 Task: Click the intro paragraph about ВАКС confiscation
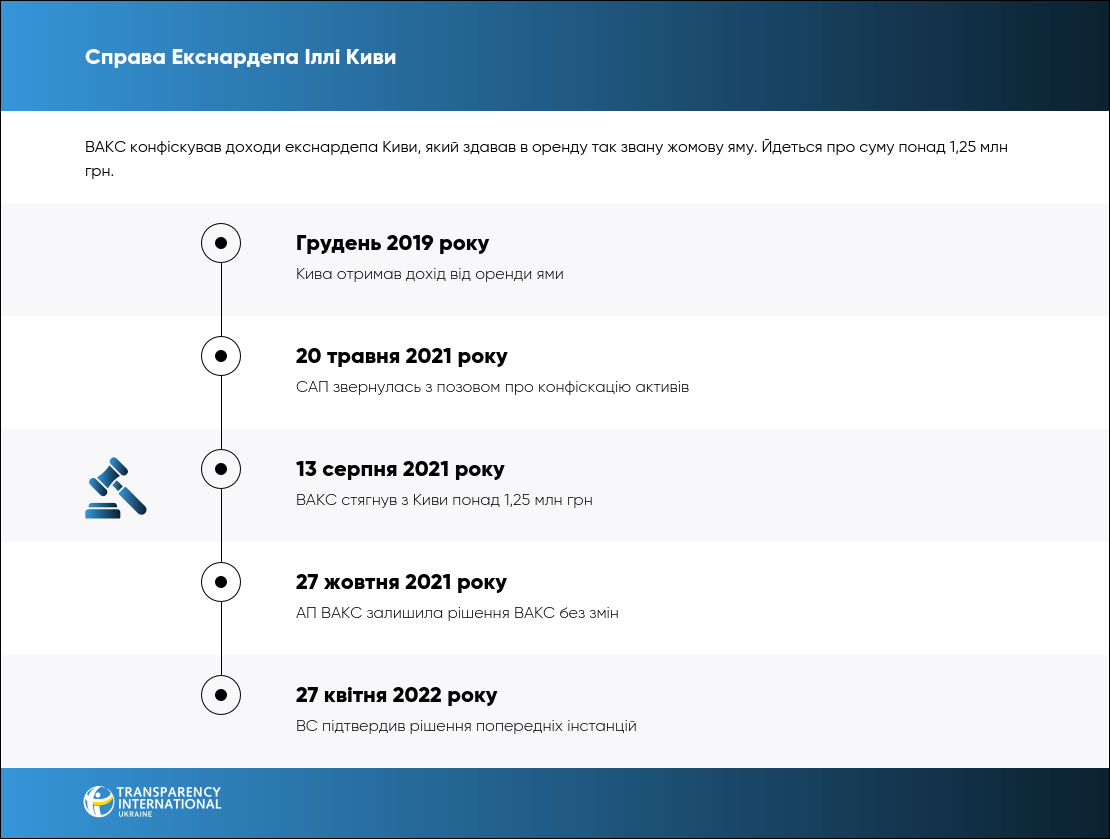547,158
